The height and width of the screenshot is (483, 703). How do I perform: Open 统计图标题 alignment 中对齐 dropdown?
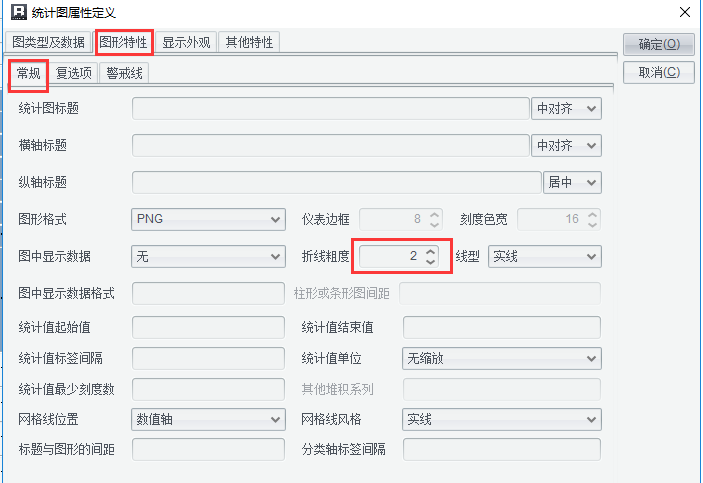tap(566, 109)
